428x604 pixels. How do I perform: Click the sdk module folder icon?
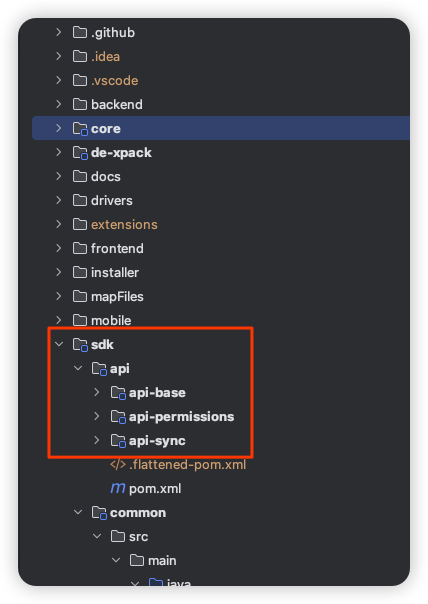[80, 344]
